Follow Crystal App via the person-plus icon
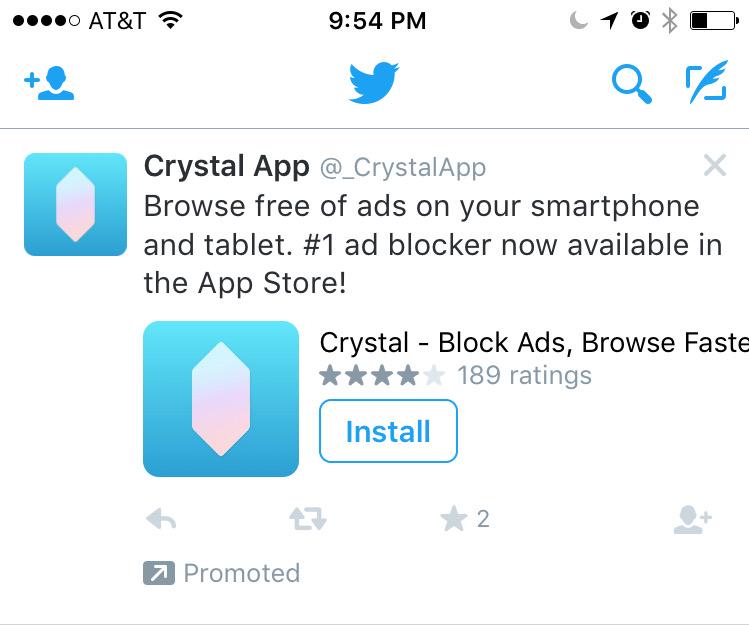The image size is (749, 625). (x=692, y=519)
